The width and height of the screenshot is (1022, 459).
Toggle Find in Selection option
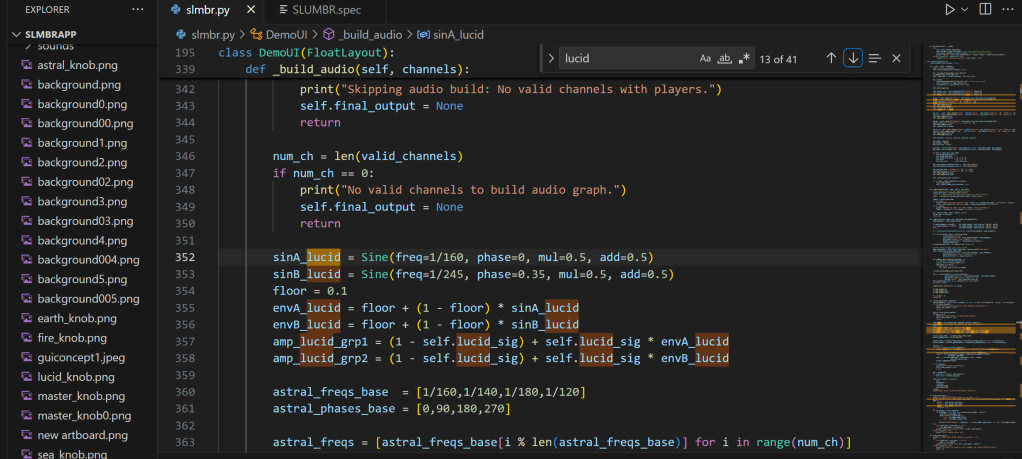click(875, 58)
